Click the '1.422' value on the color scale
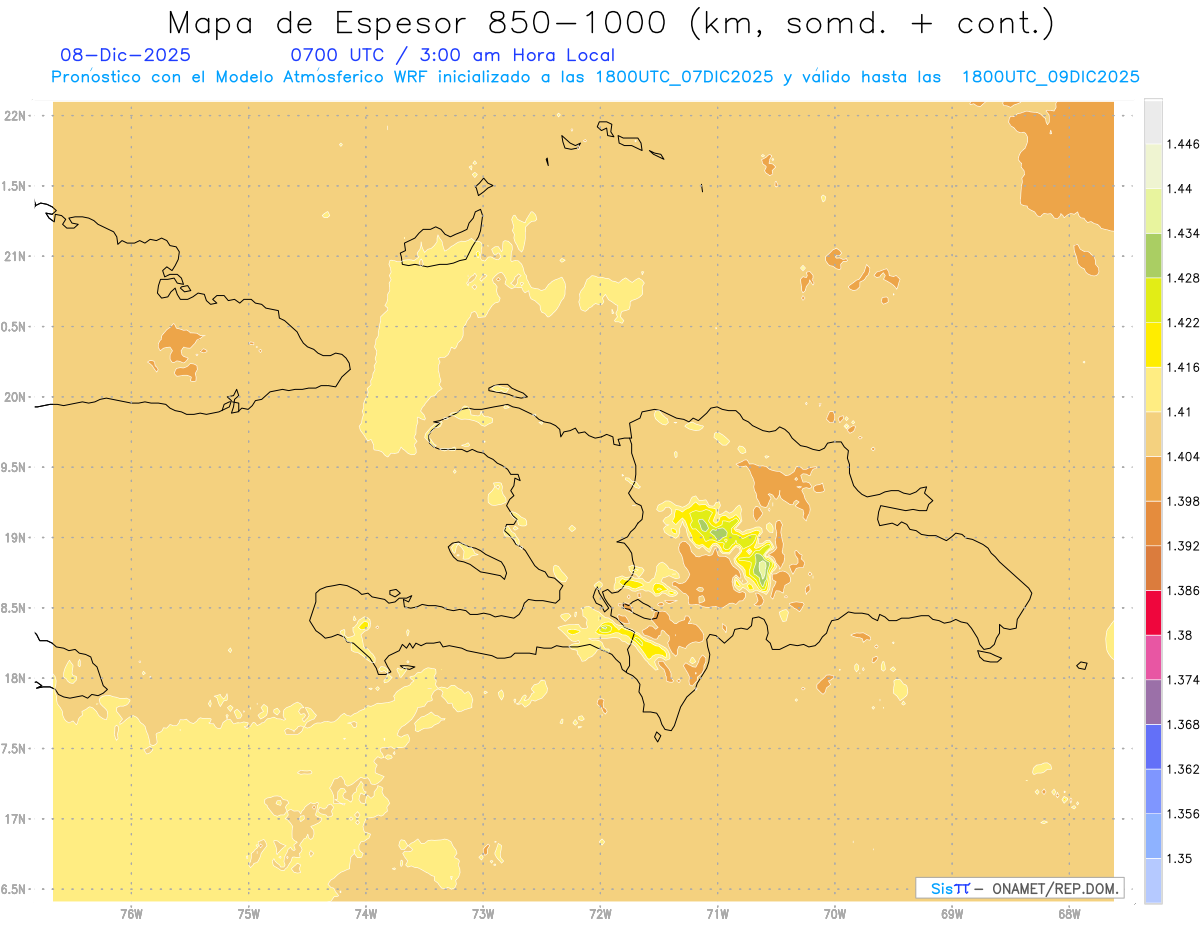The height and width of the screenshot is (927, 1200). click(x=1184, y=323)
